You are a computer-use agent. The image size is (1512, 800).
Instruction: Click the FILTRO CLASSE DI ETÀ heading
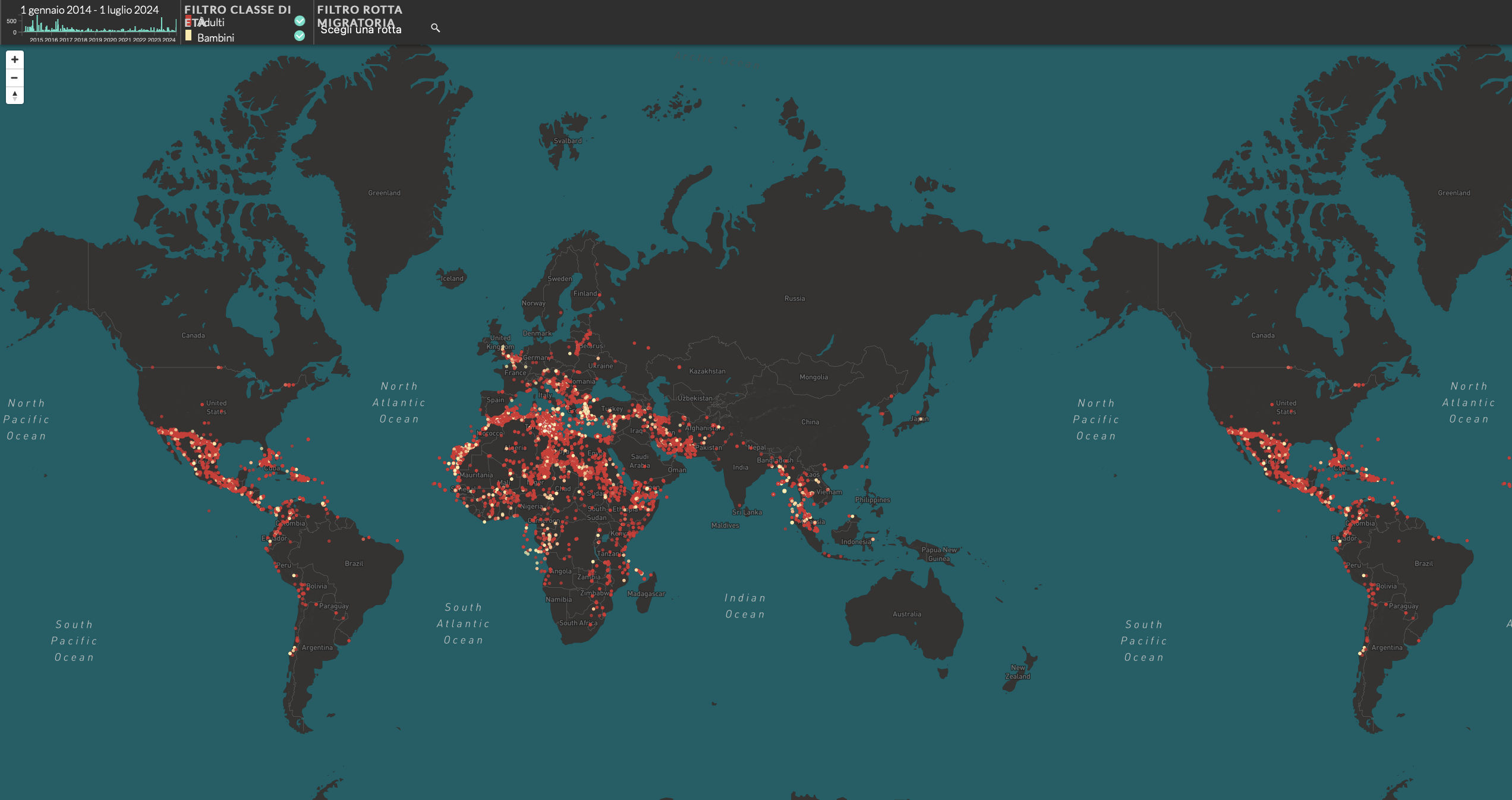pos(238,10)
